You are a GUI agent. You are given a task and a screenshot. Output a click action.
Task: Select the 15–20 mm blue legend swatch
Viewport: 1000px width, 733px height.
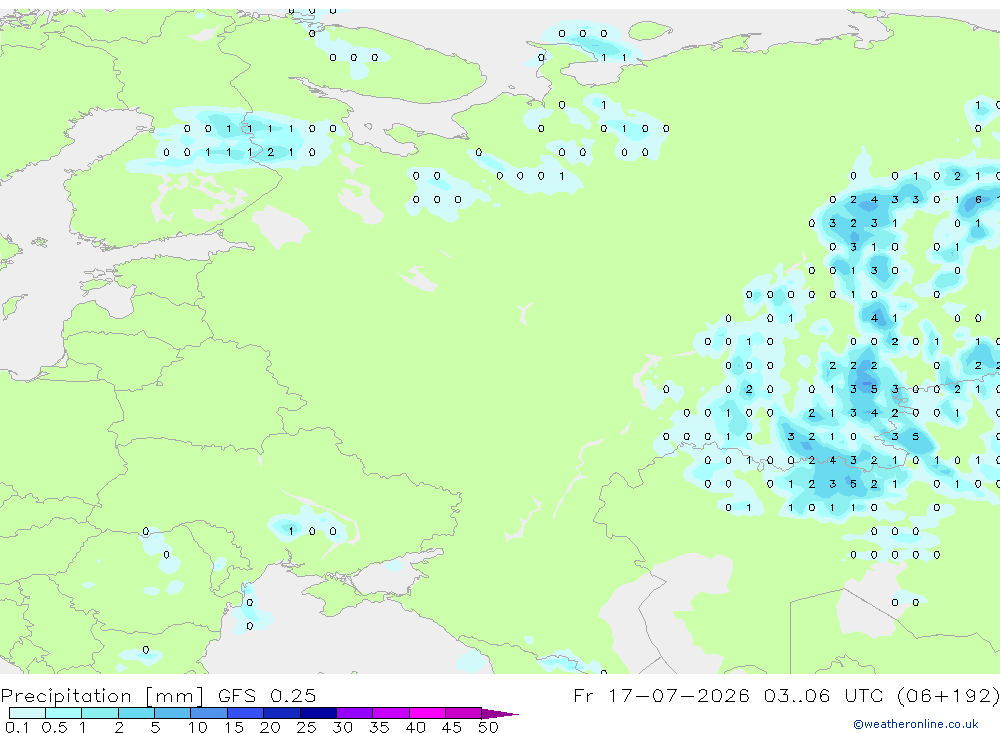tap(245, 713)
